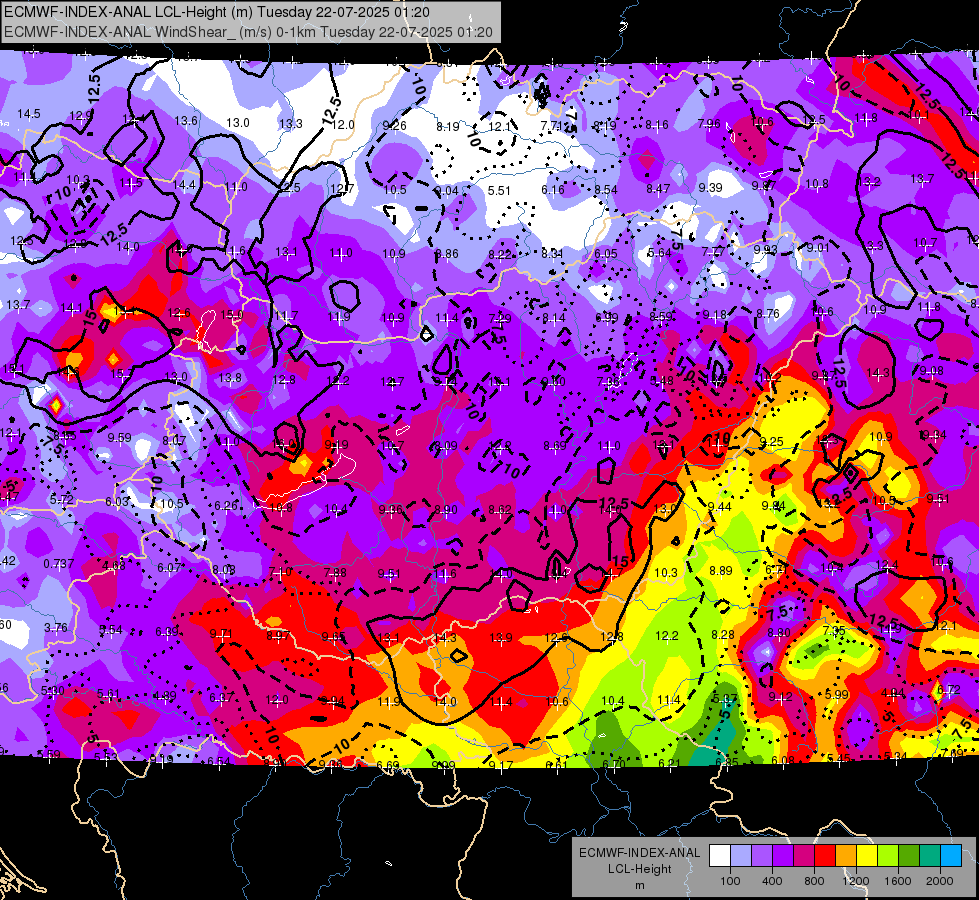This screenshot has height=900, width=979.
Task: Select the 5.99 grid value
Action: click(x=837, y=695)
